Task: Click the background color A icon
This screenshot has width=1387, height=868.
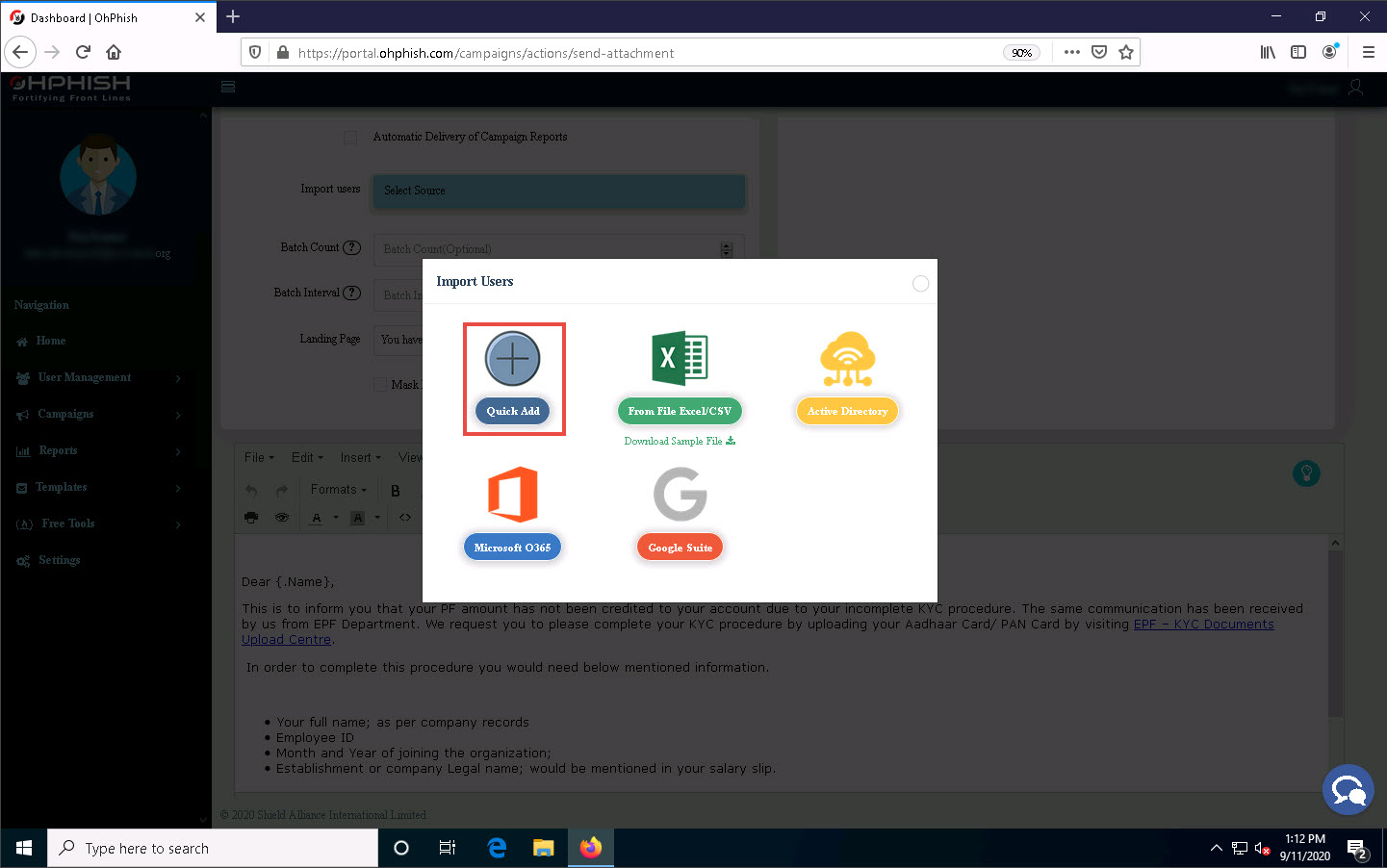Action: pyautogui.click(x=357, y=518)
